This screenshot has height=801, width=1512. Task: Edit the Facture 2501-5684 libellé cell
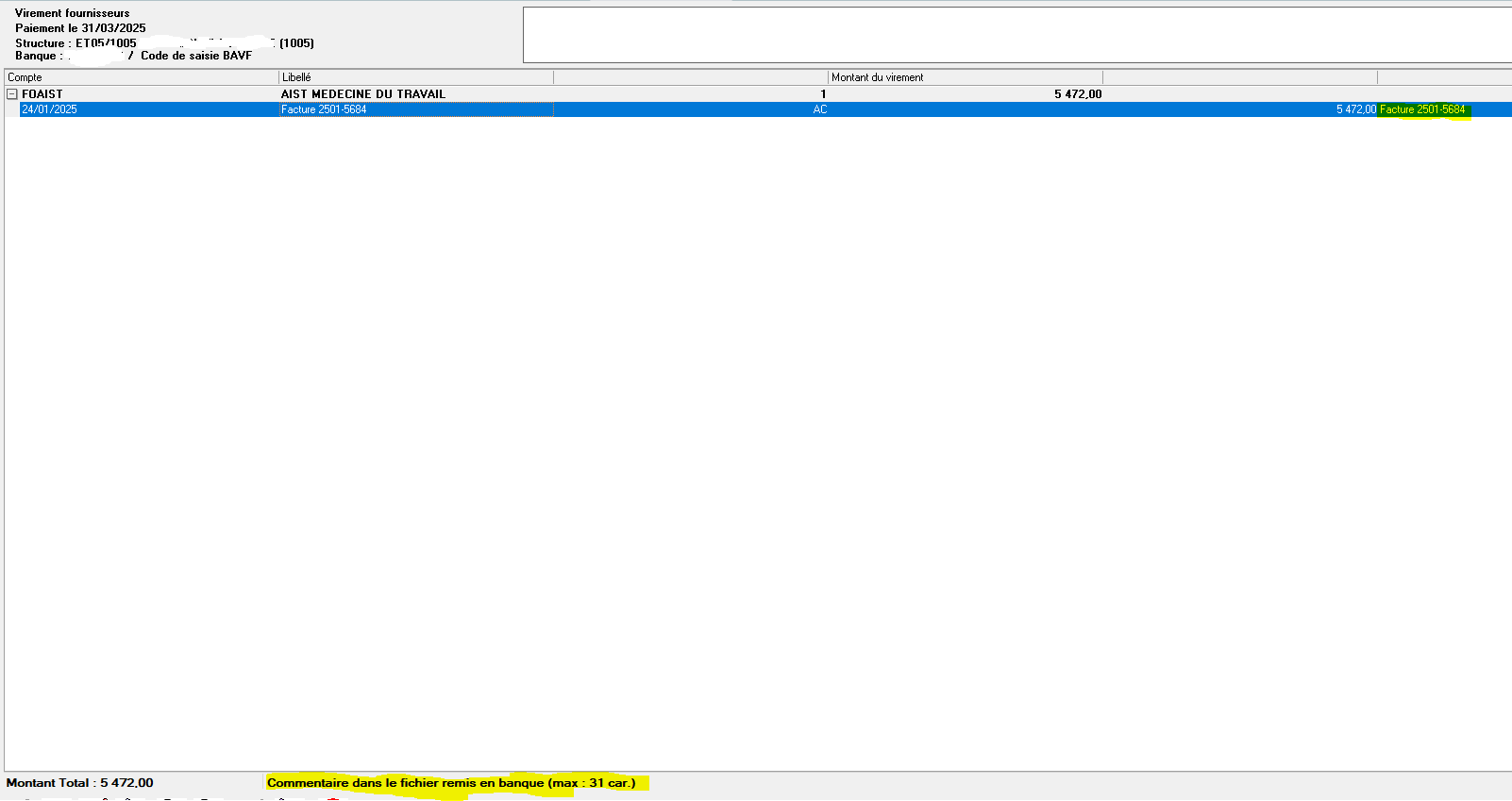[324, 109]
